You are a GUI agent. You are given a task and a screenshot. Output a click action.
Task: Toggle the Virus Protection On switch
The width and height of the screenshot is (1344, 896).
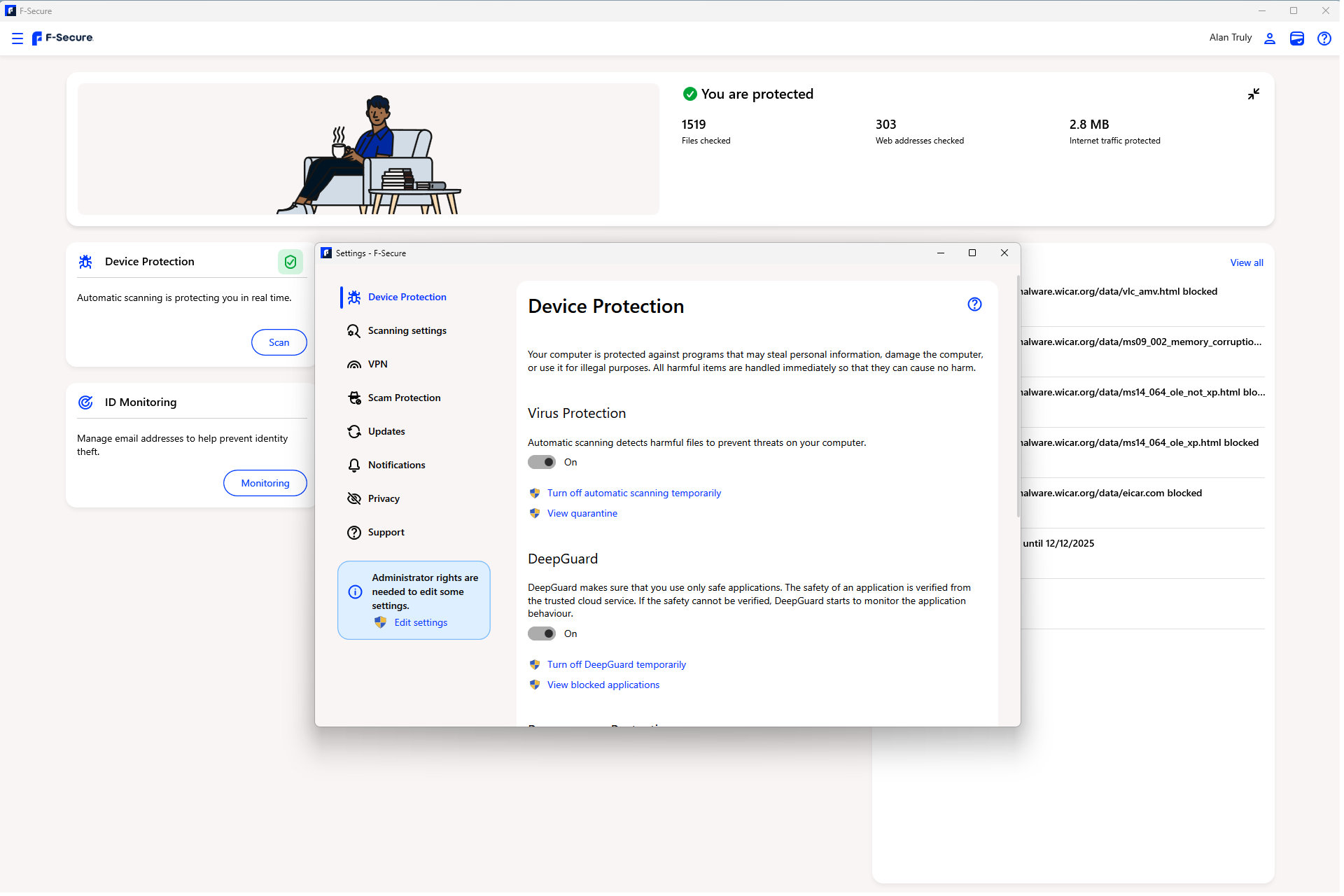(541, 462)
